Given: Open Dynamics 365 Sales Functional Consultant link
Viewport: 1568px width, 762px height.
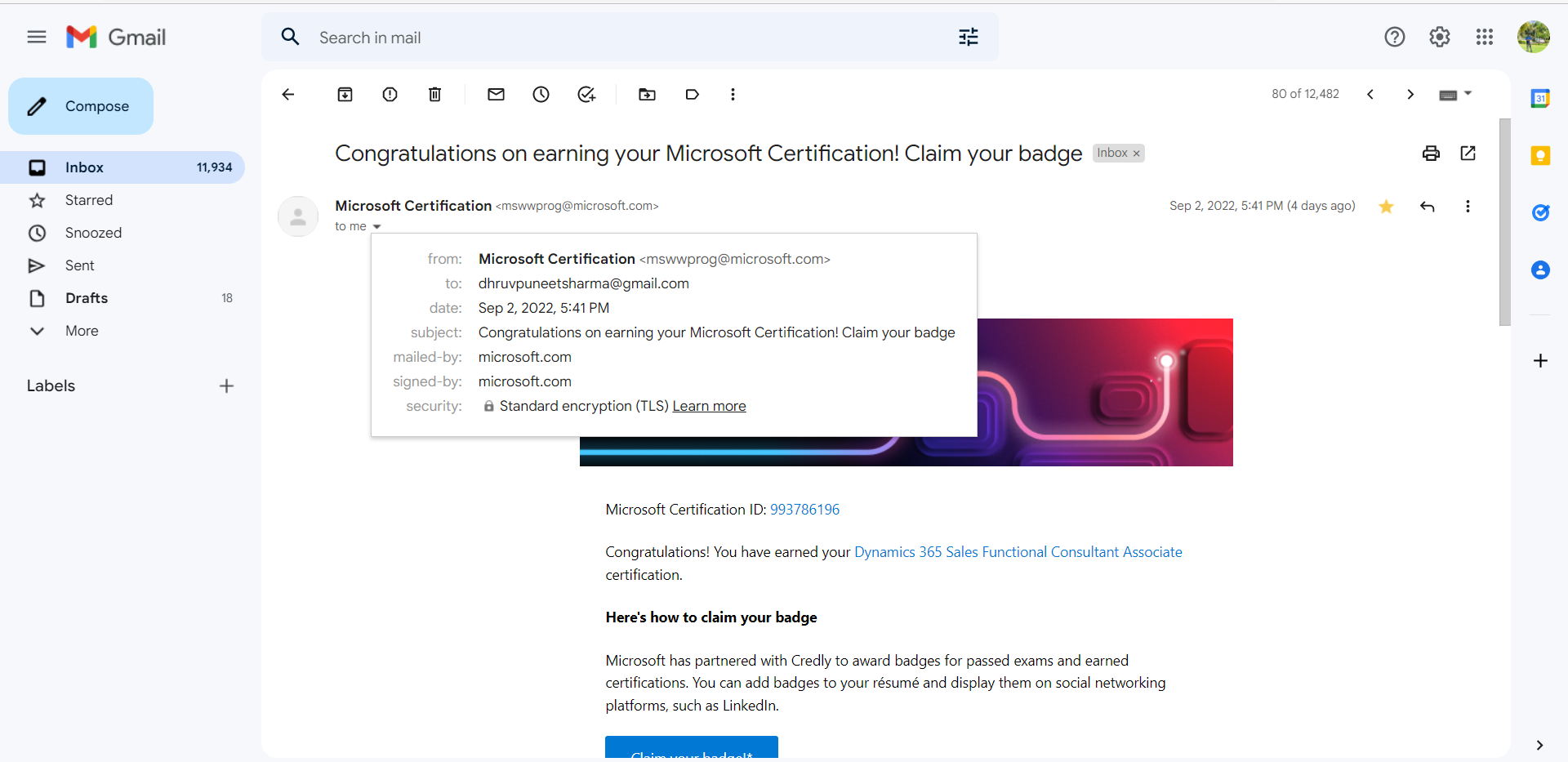Looking at the screenshot, I should (1018, 552).
